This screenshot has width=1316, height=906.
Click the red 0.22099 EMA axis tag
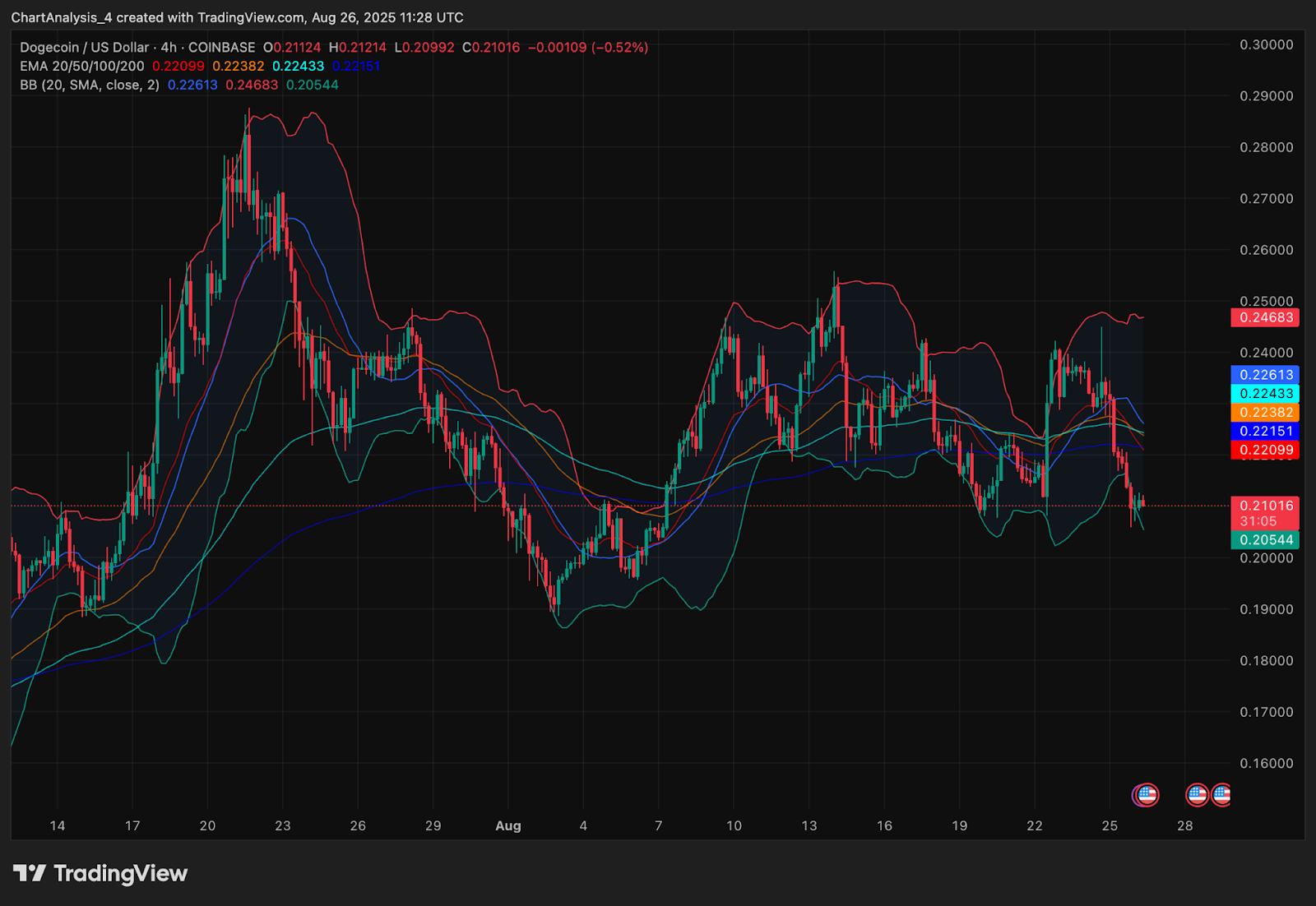click(x=1265, y=451)
